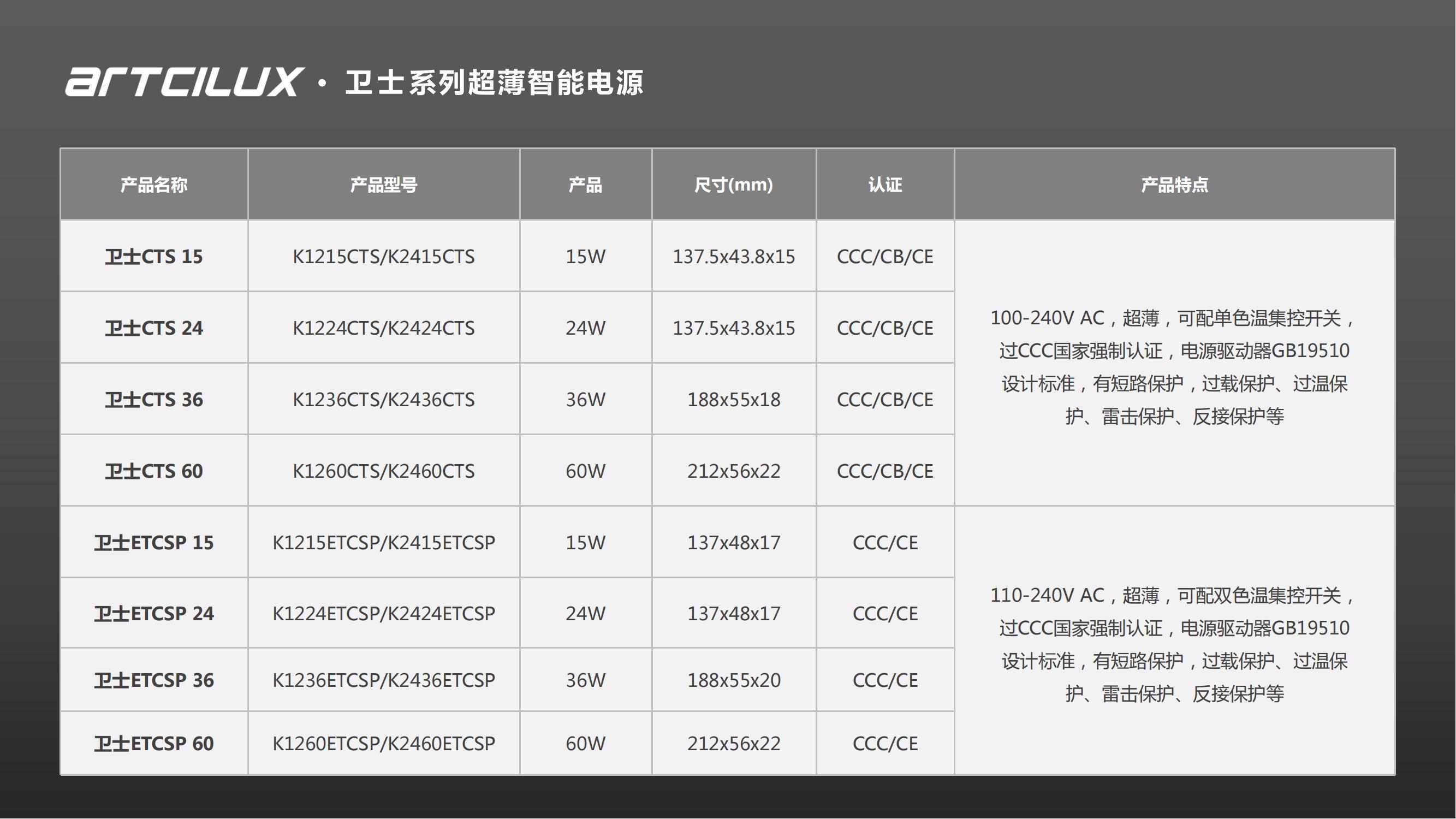Click the 认证 header cell
This screenshot has height=819, width=1456.
[885, 185]
